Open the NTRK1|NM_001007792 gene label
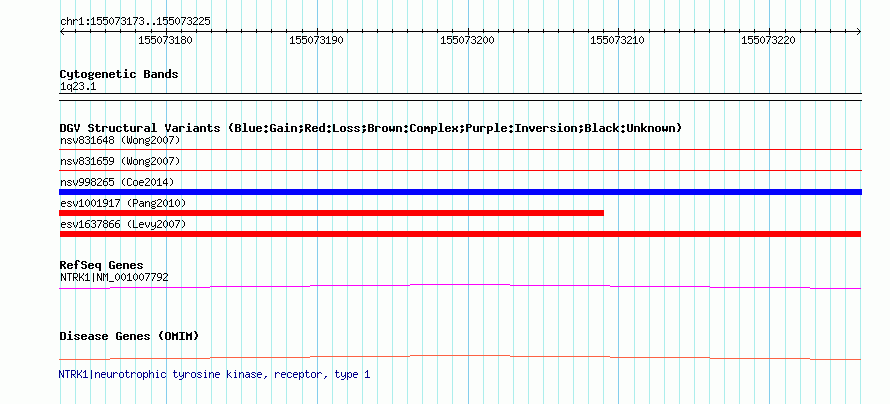890x404 pixels. pos(114,277)
